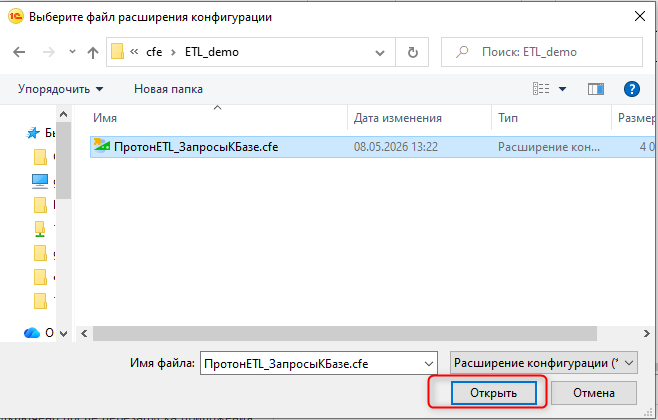Click the Открыть button
Image resolution: width=658 pixels, height=420 pixels.
tap(494, 393)
